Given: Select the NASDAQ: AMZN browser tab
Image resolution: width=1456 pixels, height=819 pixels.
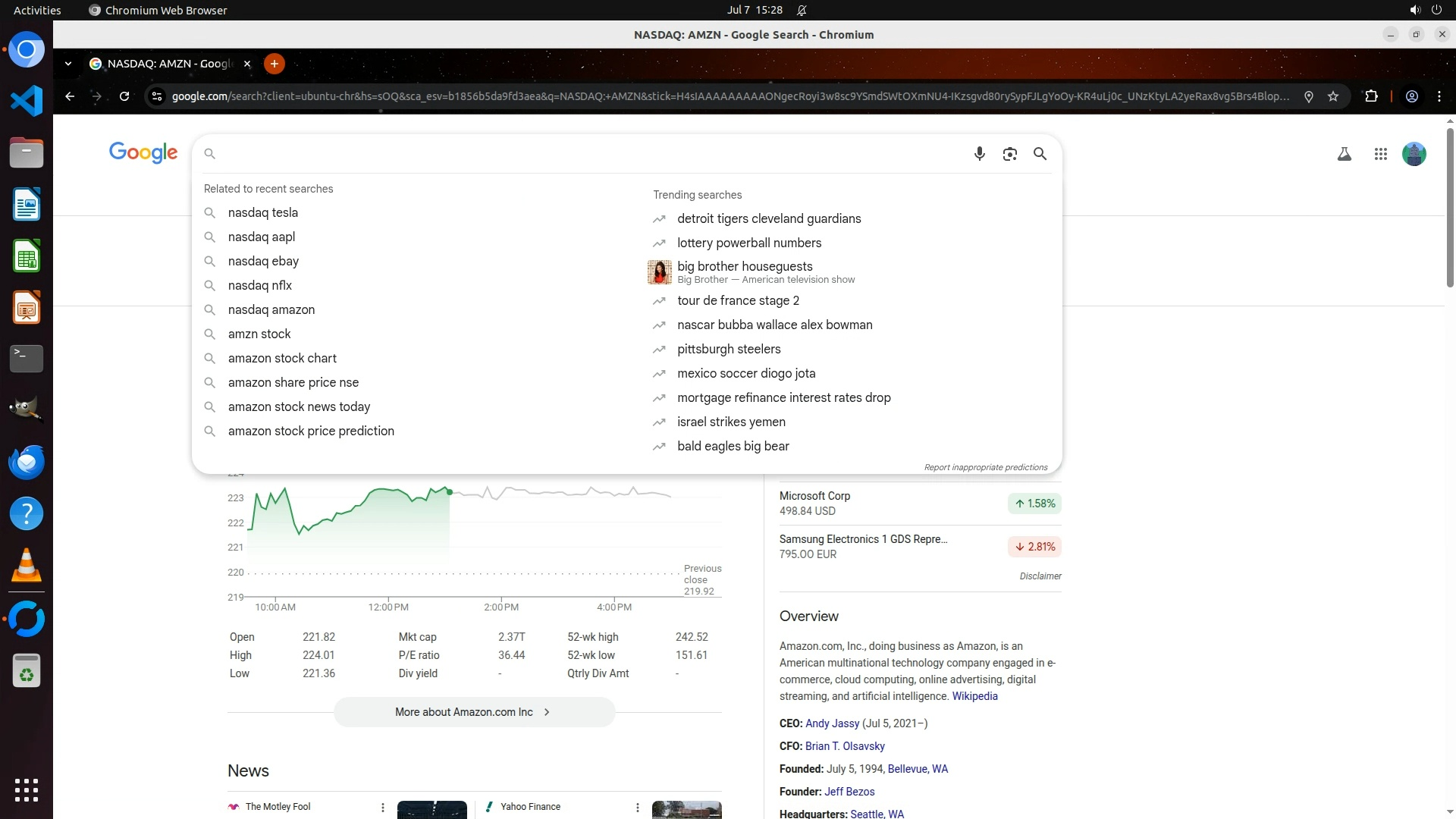Looking at the screenshot, I should point(168,64).
